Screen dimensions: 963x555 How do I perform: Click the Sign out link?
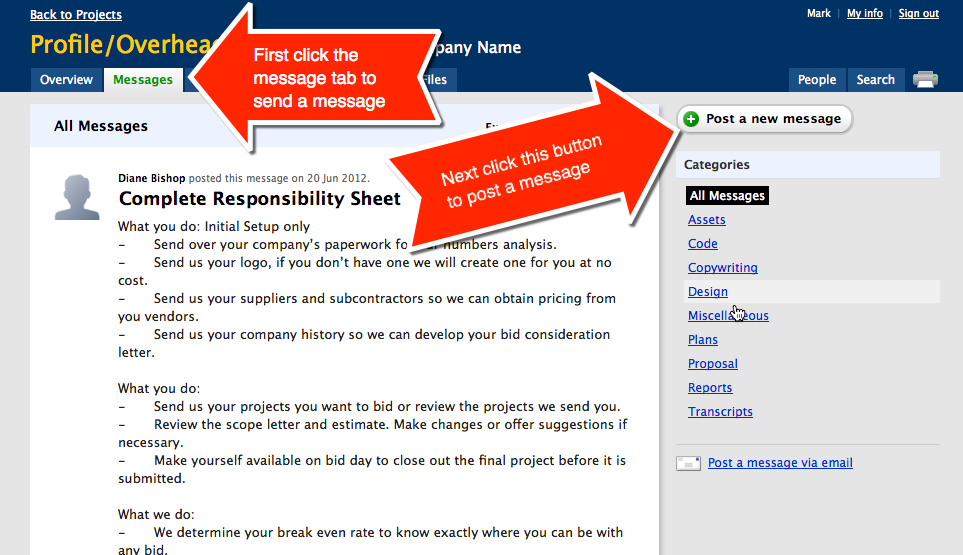(919, 14)
